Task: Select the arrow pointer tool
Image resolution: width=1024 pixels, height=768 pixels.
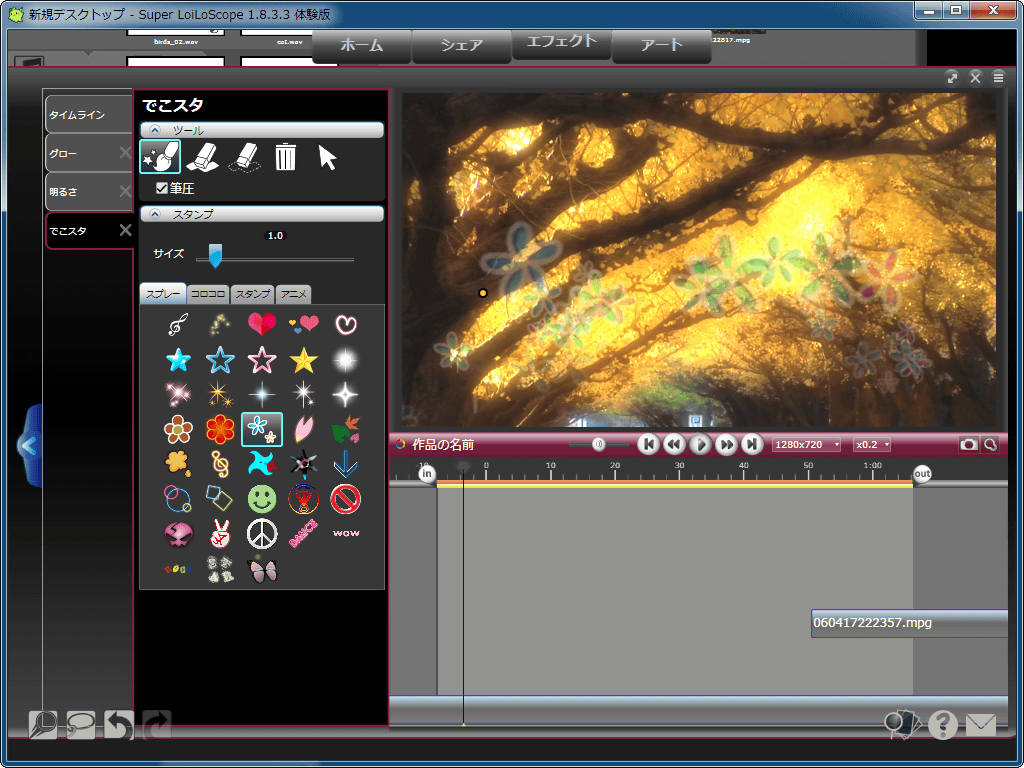Action: 327,157
